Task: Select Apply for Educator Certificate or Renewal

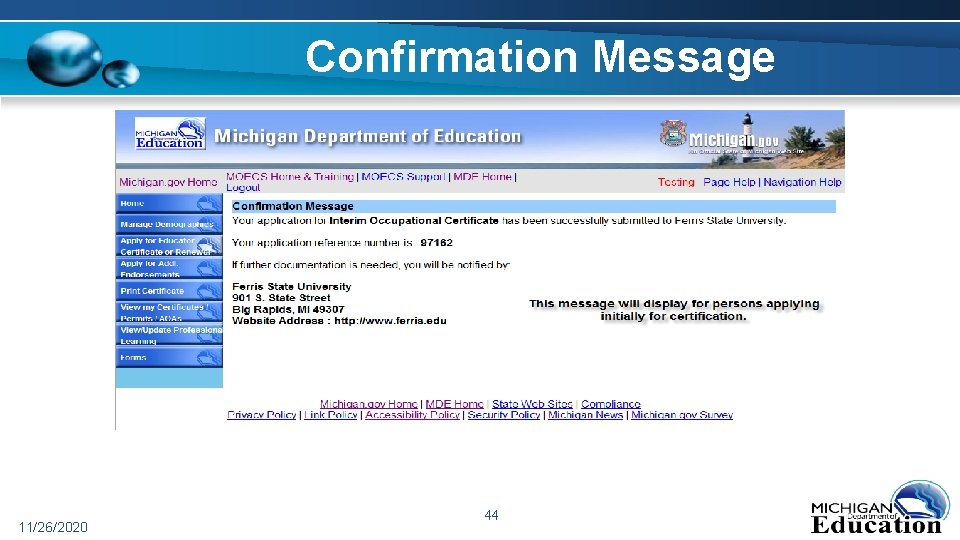Action: coord(169,246)
